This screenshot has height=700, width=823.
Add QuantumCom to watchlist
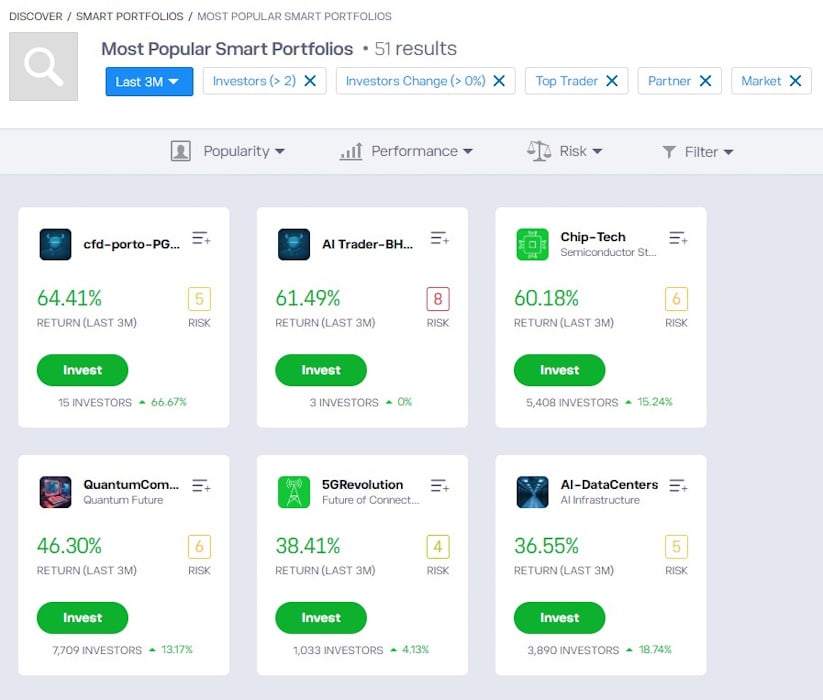click(x=201, y=486)
